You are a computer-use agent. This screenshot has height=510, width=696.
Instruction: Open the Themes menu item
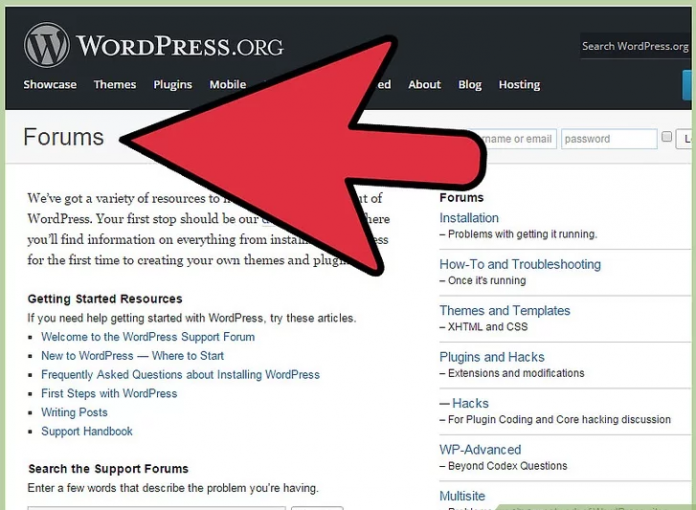click(x=115, y=85)
